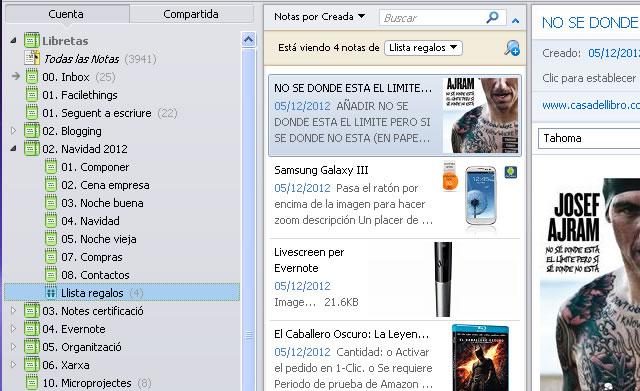Click the 07. Compras notebook icon
Viewport: 640px width, 391px height.
click(x=51, y=257)
